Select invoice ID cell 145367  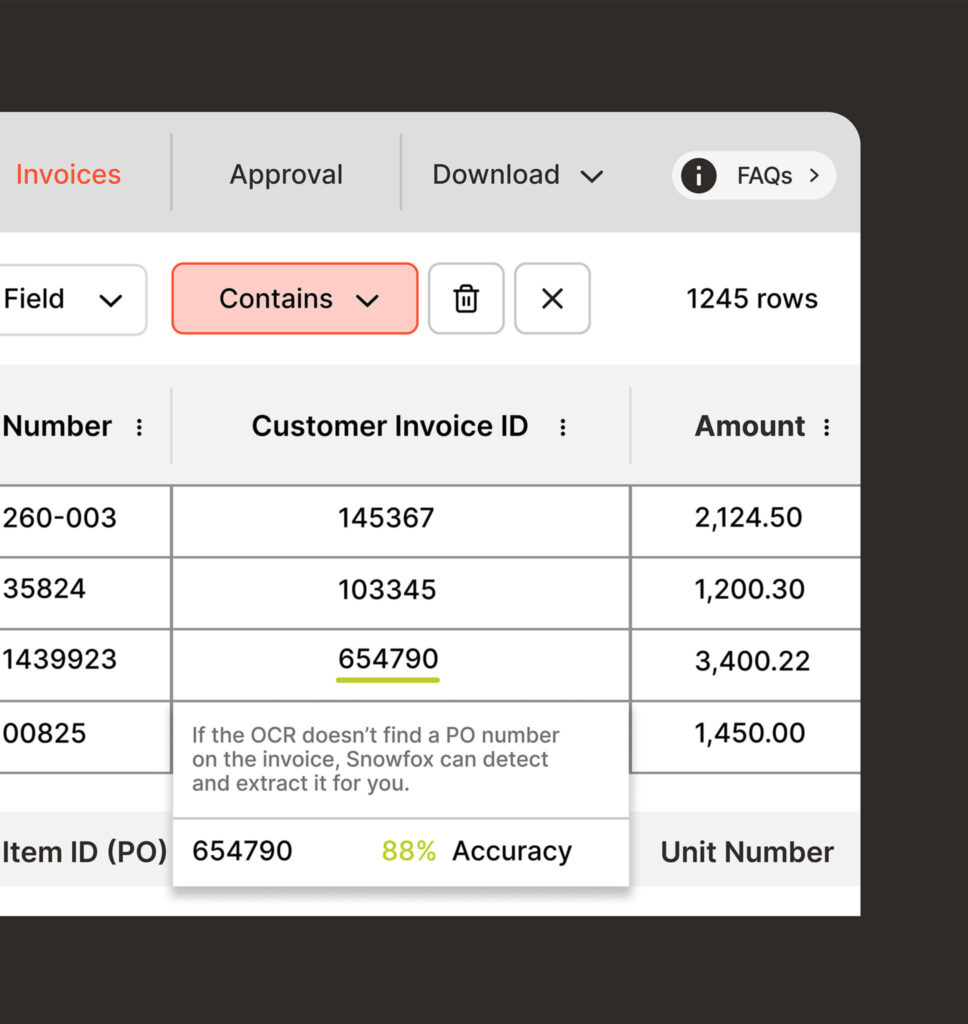pyautogui.click(x=386, y=518)
